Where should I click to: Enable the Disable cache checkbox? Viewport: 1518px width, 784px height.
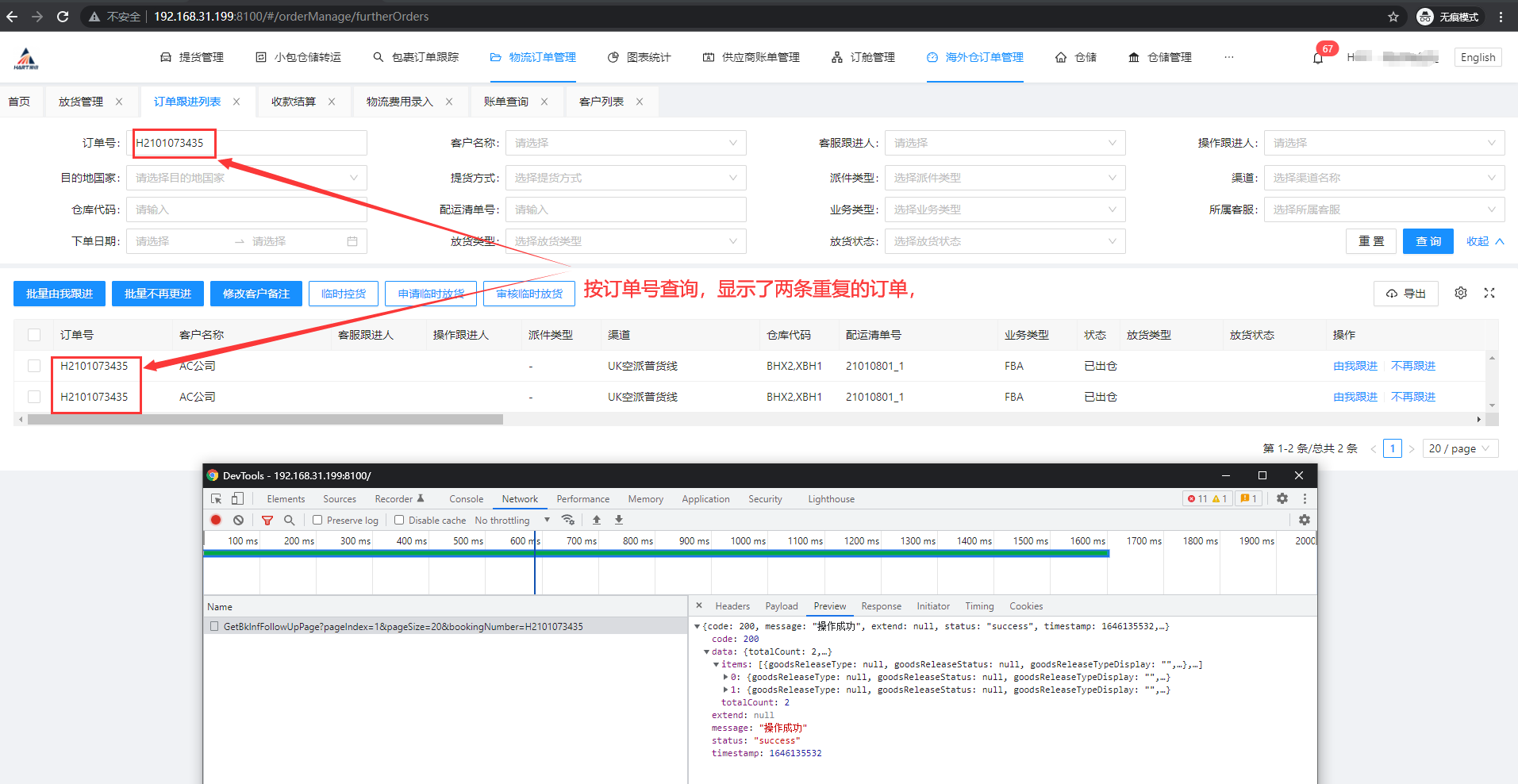(x=399, y=520)
